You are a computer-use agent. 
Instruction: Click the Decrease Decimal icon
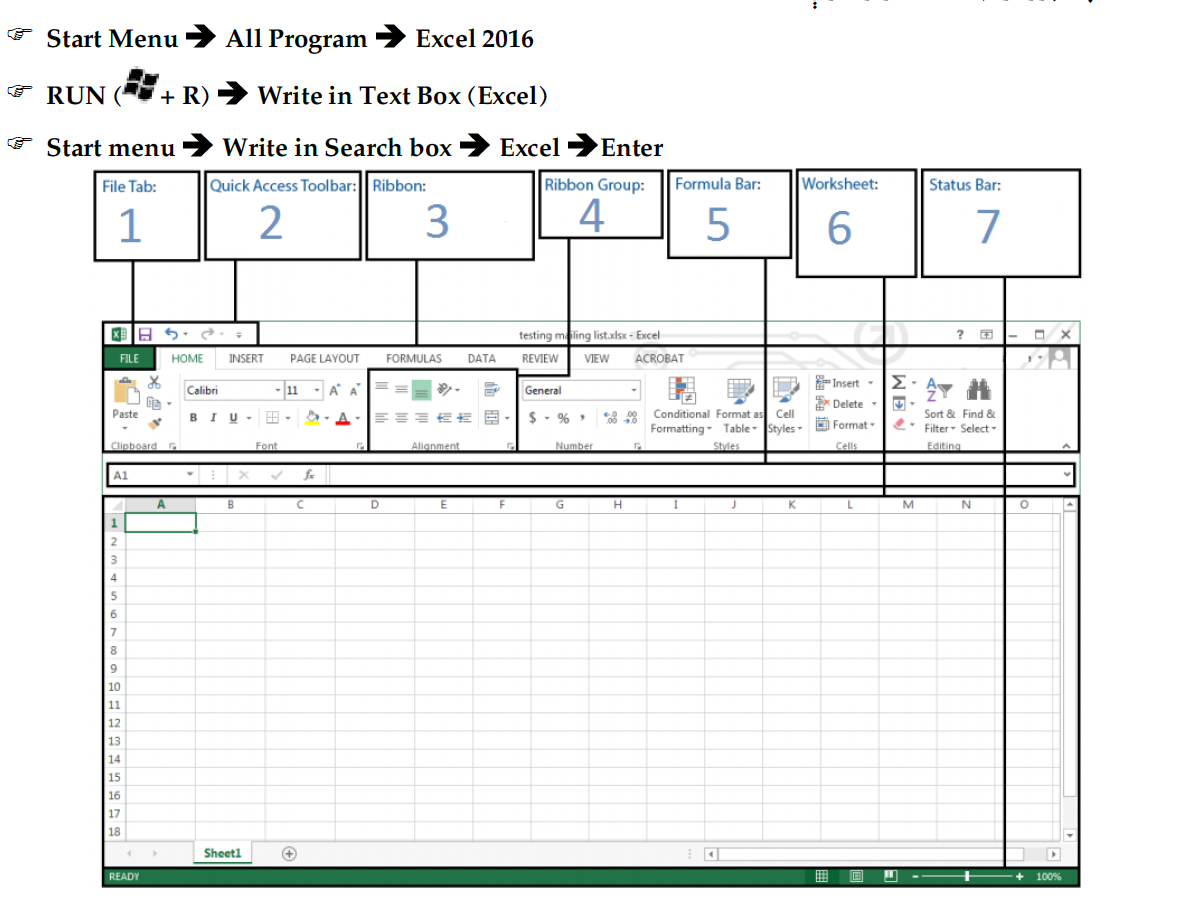click(631, 418)
